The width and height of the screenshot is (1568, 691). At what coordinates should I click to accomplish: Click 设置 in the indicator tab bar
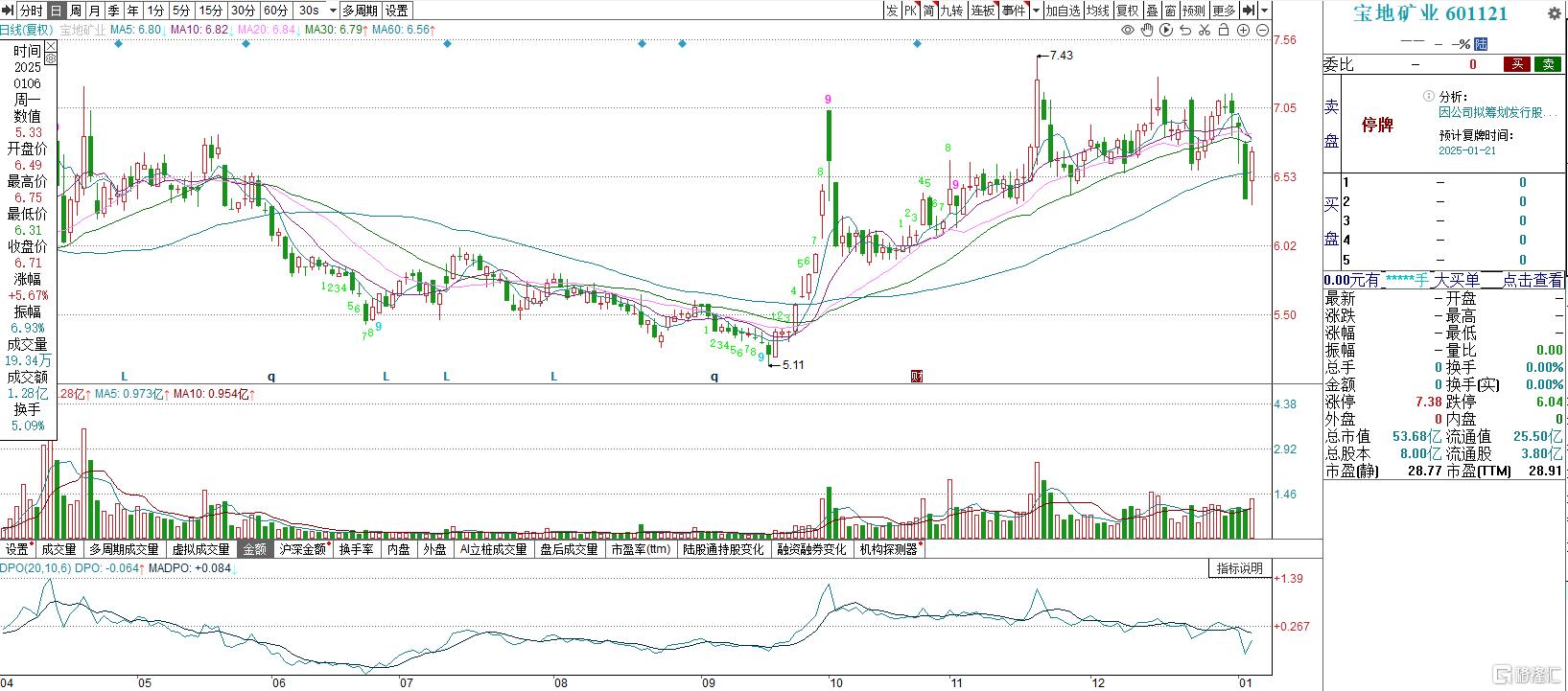tap(17, 549)
